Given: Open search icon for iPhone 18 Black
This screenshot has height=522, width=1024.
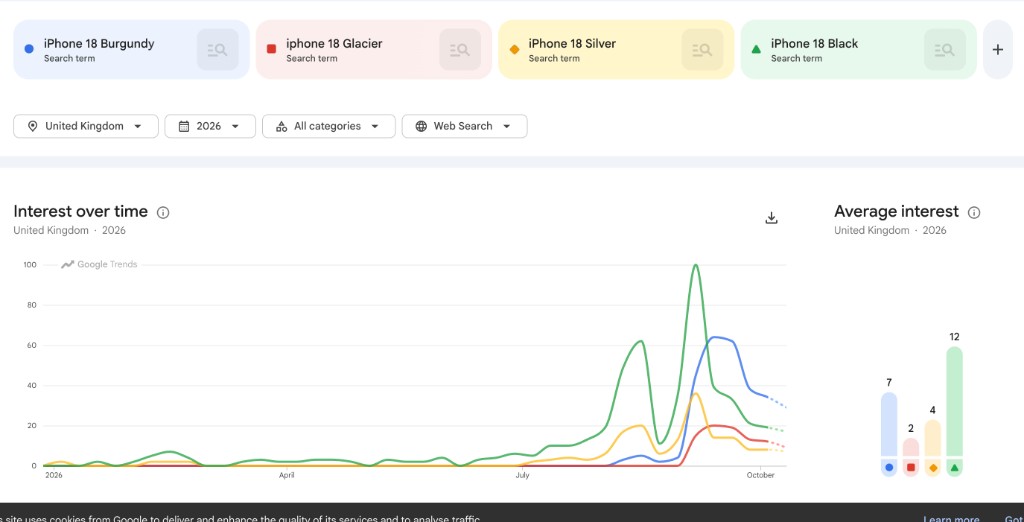Looking at the screenshot, I should (944, 50).
